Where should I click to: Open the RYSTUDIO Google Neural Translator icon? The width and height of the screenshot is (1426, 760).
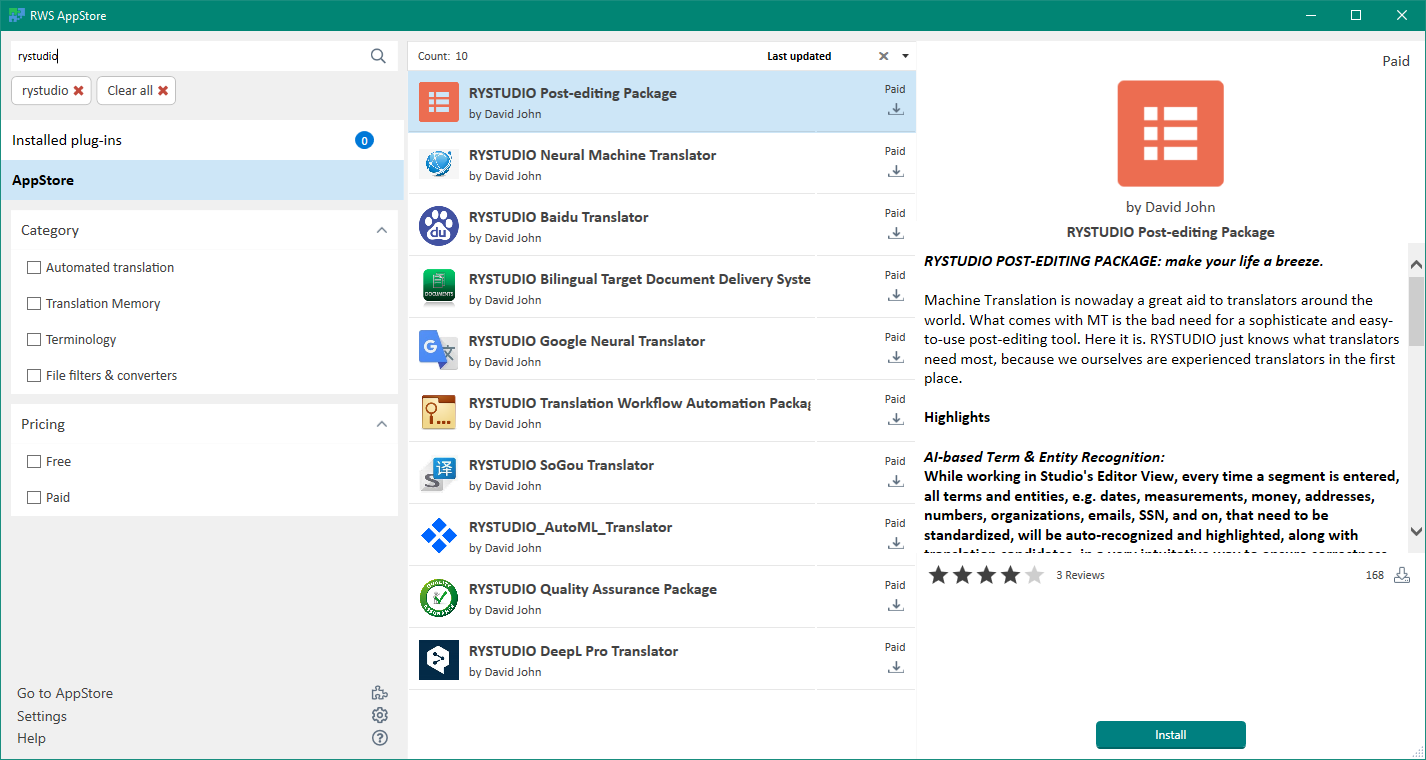pos(438,350)
